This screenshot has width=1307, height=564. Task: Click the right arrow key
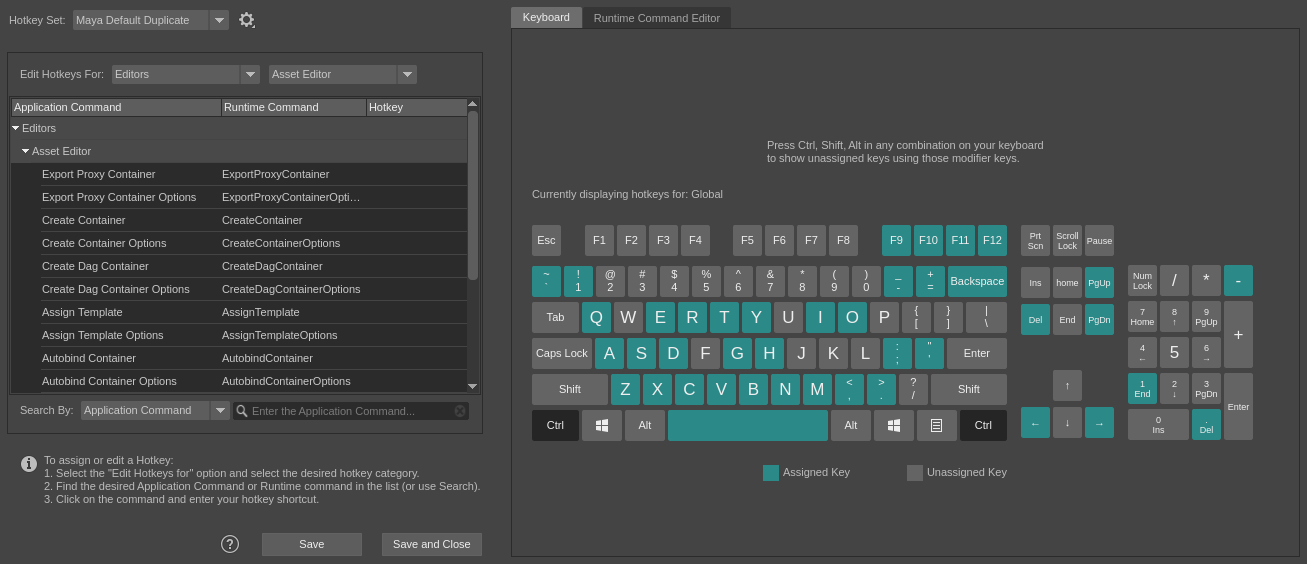pyautogui.click(x=1099, y=422)
